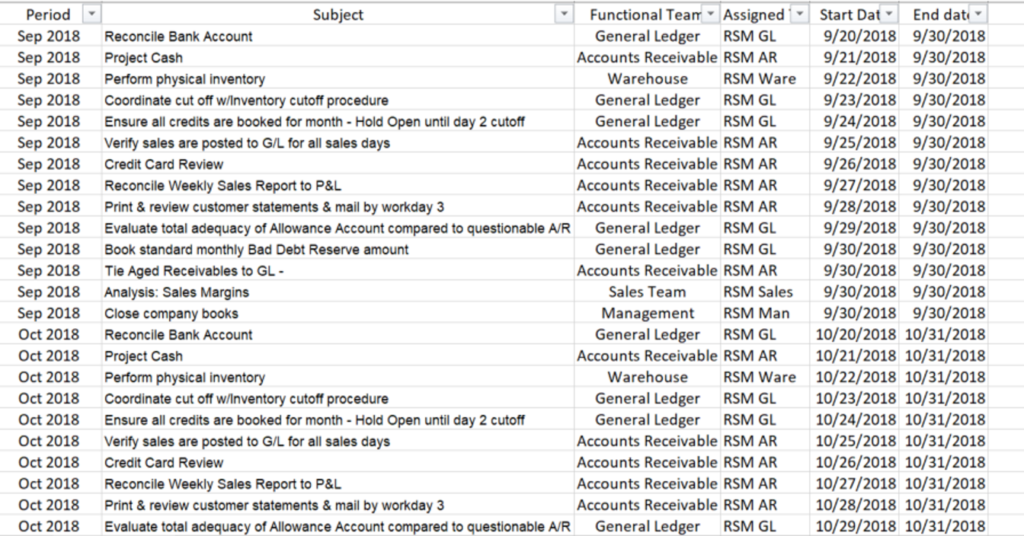The width and height of the screenshot is (1024, 536).
Task: Select the 'Analysis: Sales Margins' cell
Action: point(177,292)
